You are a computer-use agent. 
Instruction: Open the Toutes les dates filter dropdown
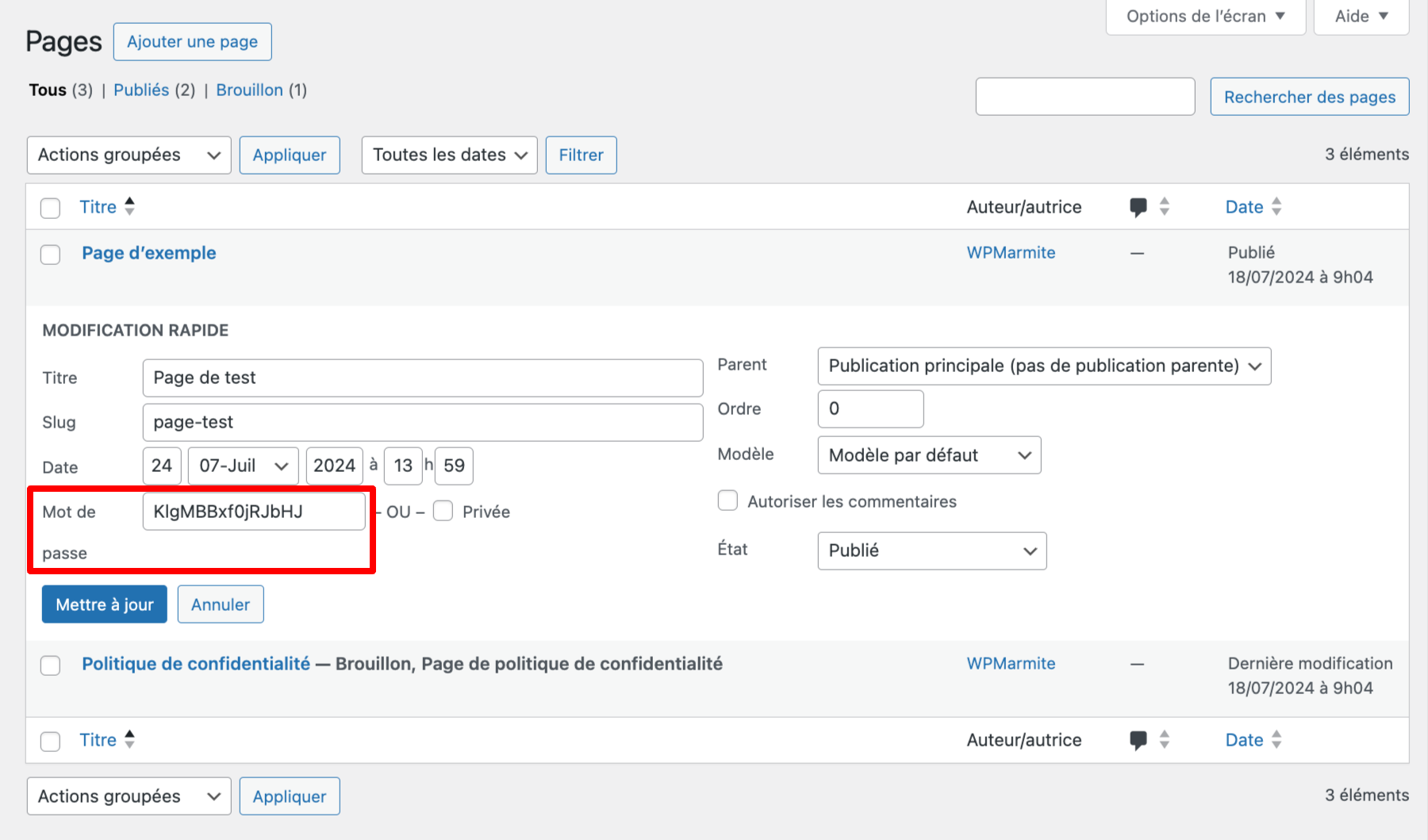click(x=448, y=155)
